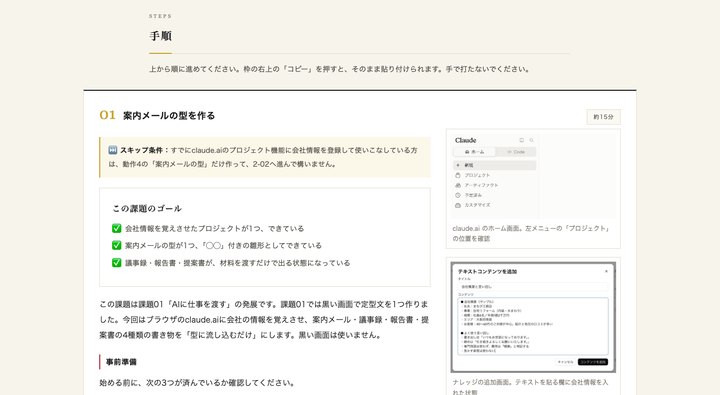The height and width of the screenshot is (395, 720).
Task: Click the 案内メールの型を作る step title
Action: click(x=169, y=116)
